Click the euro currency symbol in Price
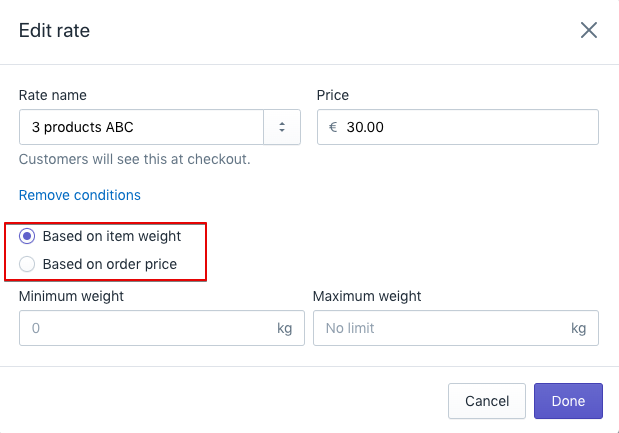Image resolution: width=619 pixels, height=433 pixels. point(333,127)
